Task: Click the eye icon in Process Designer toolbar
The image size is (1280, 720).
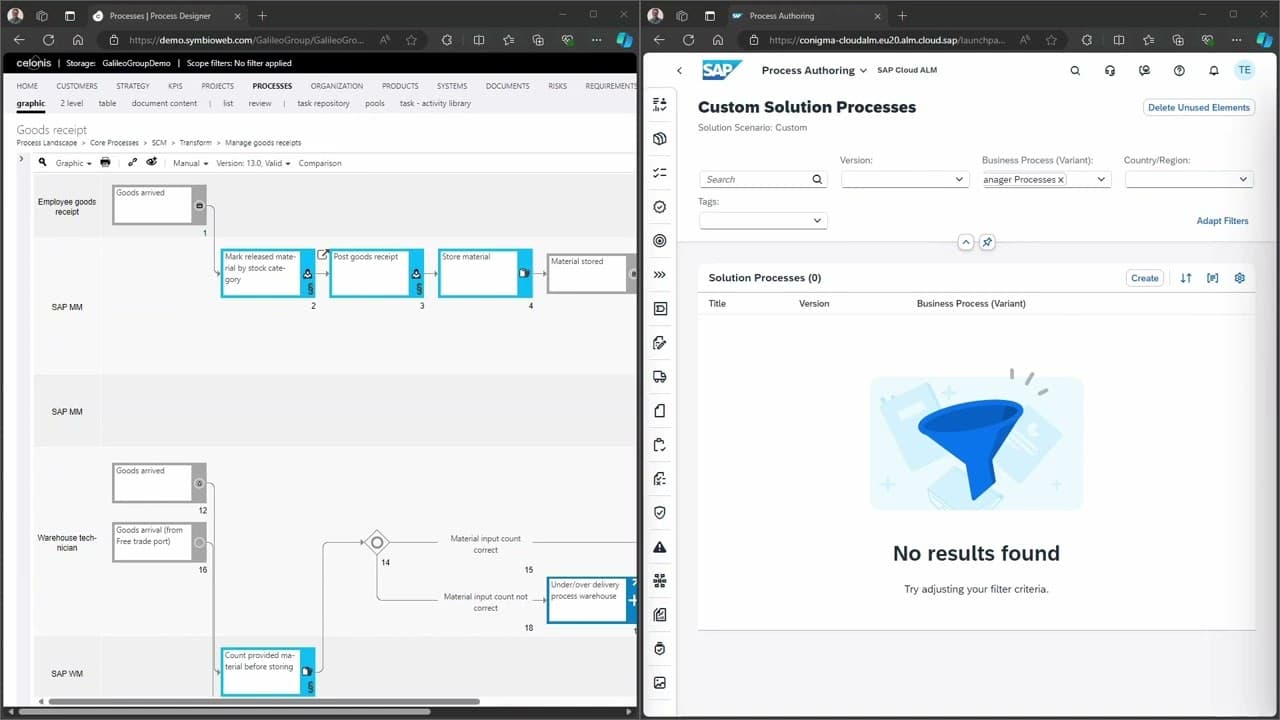Action: [x=152, y=162]
